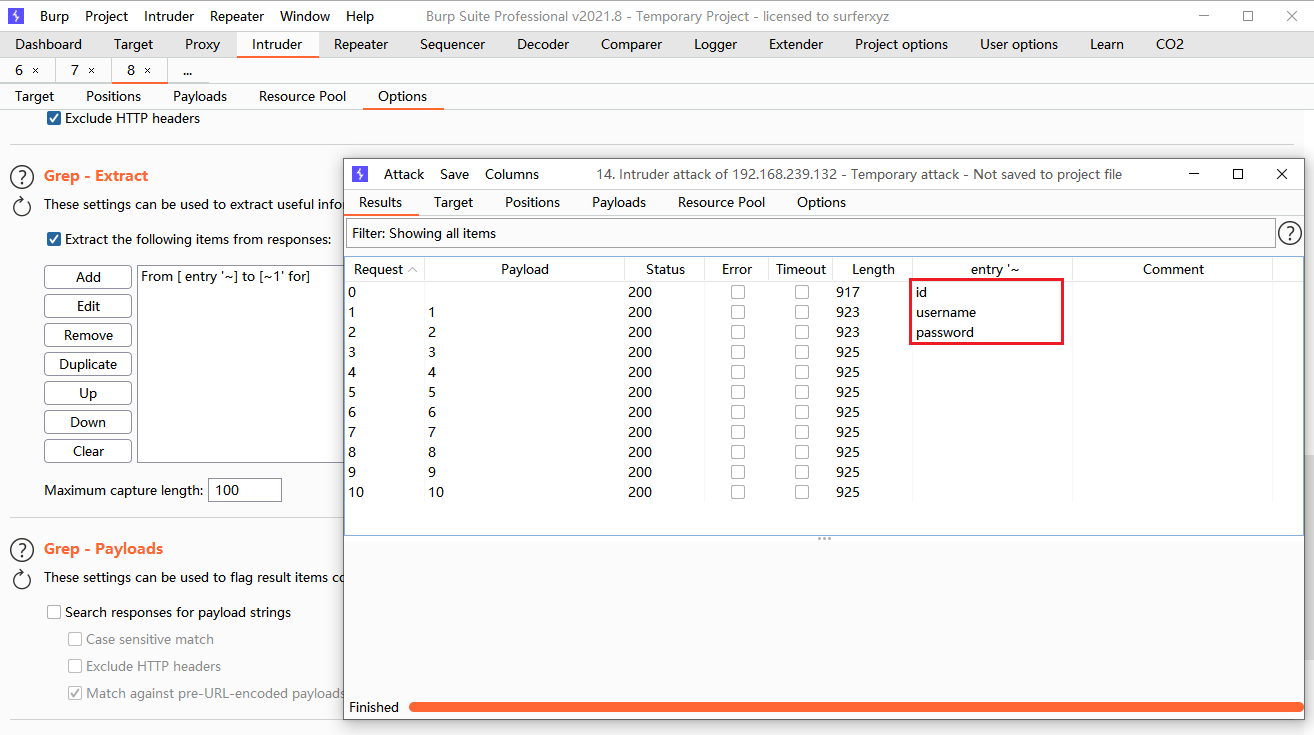Restore defaults for Grep - Extract section
Viewport: 1314px width, 735px height.
[x=22, y=207]
